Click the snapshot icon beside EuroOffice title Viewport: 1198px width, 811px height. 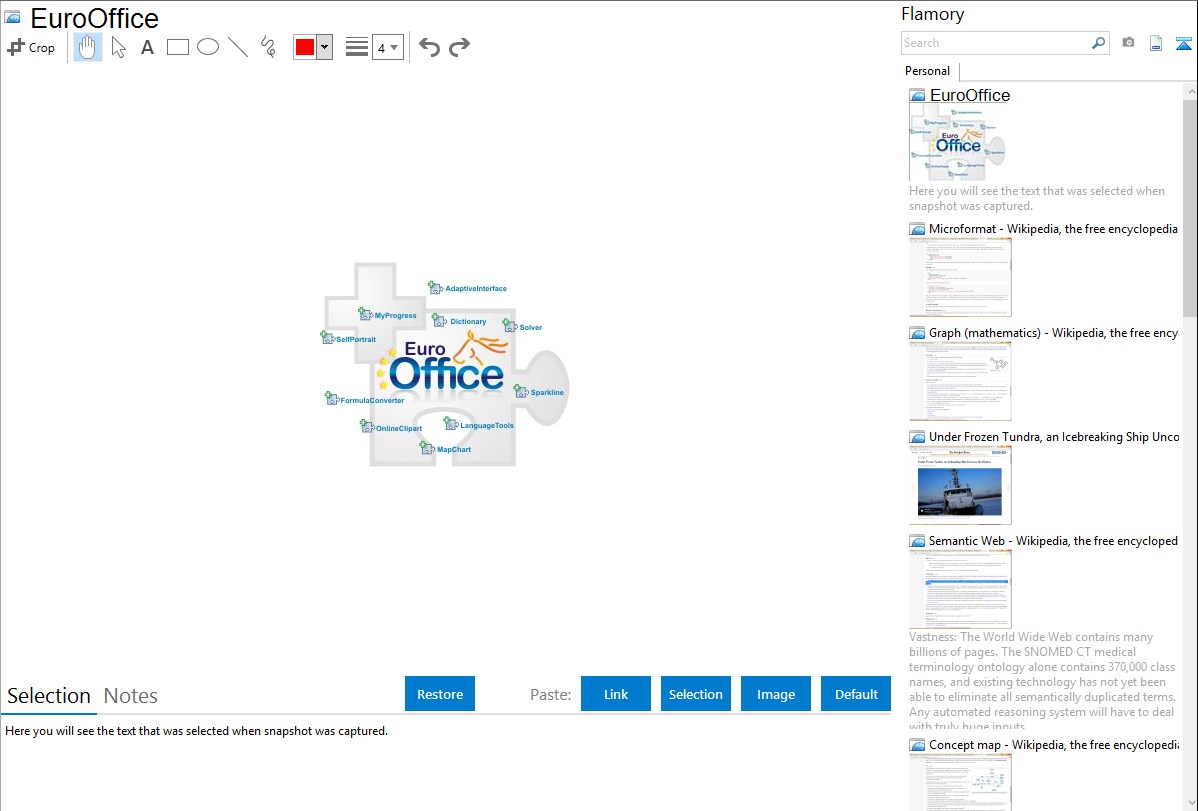[12, 17]
